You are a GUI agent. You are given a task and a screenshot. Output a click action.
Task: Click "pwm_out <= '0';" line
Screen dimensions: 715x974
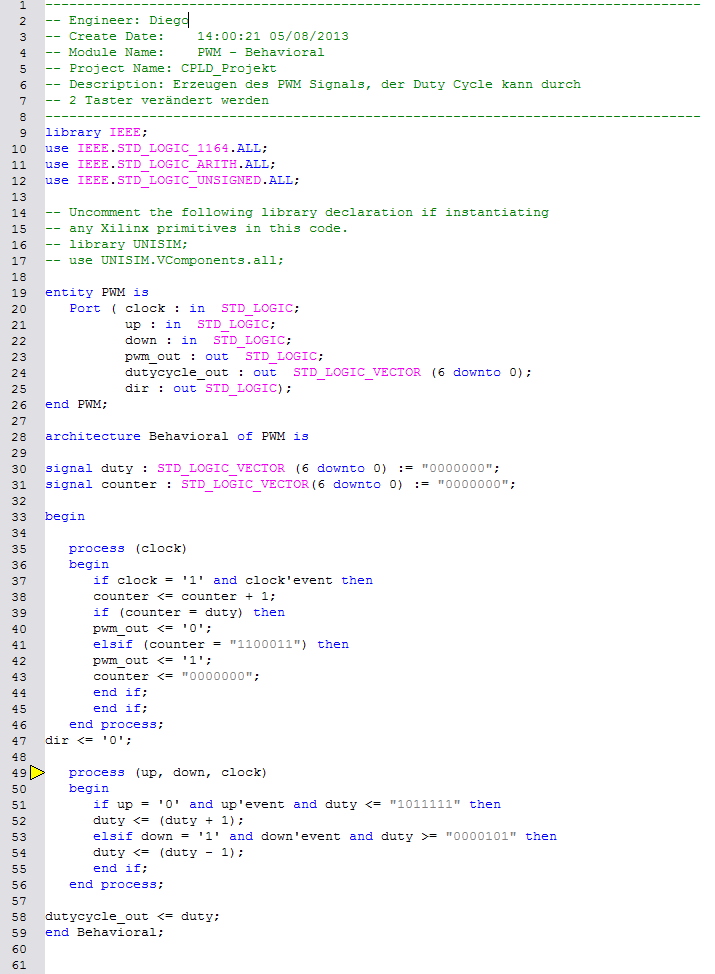[152, 629]
